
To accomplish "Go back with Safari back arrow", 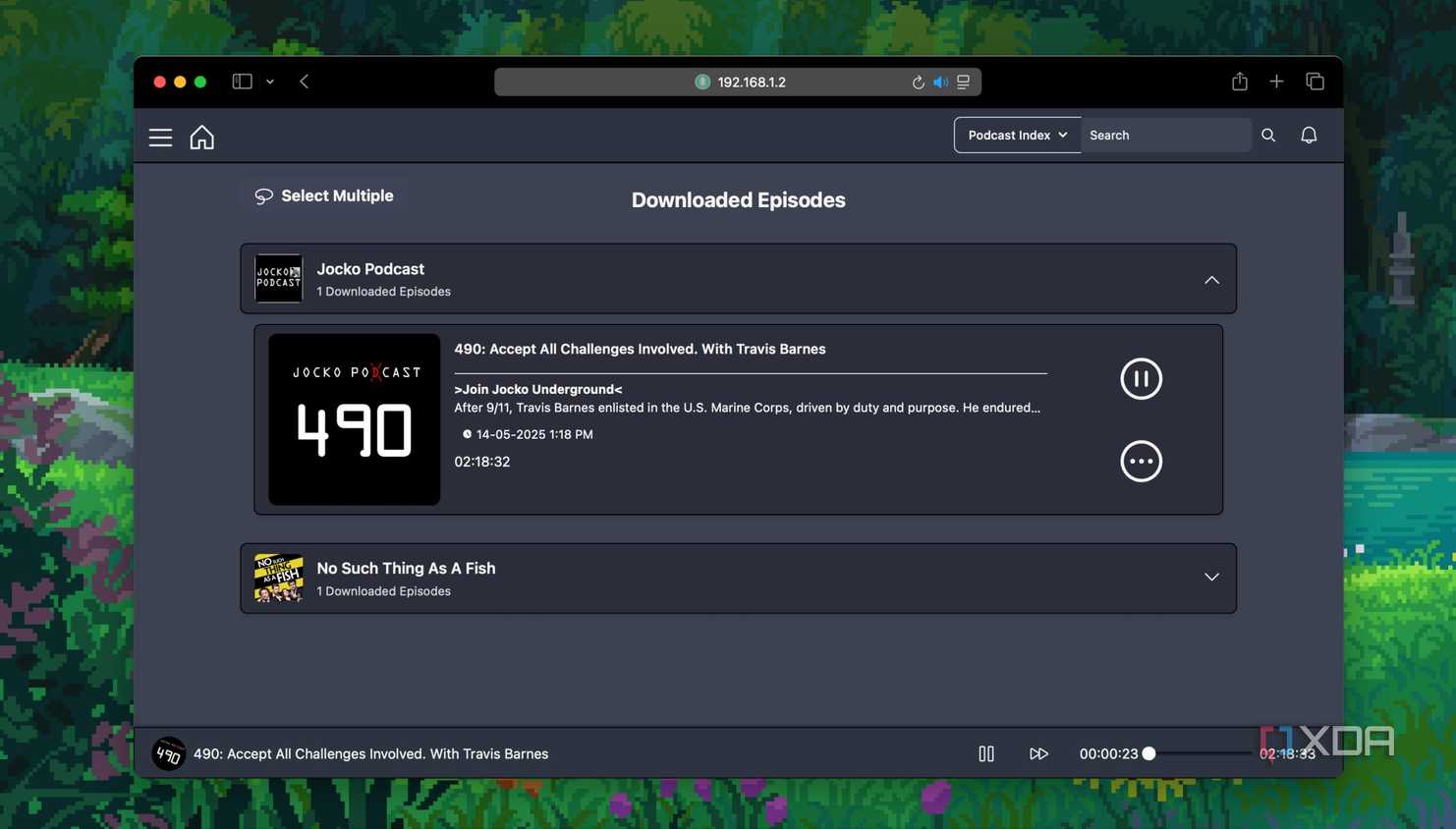I will coord(304,82).
